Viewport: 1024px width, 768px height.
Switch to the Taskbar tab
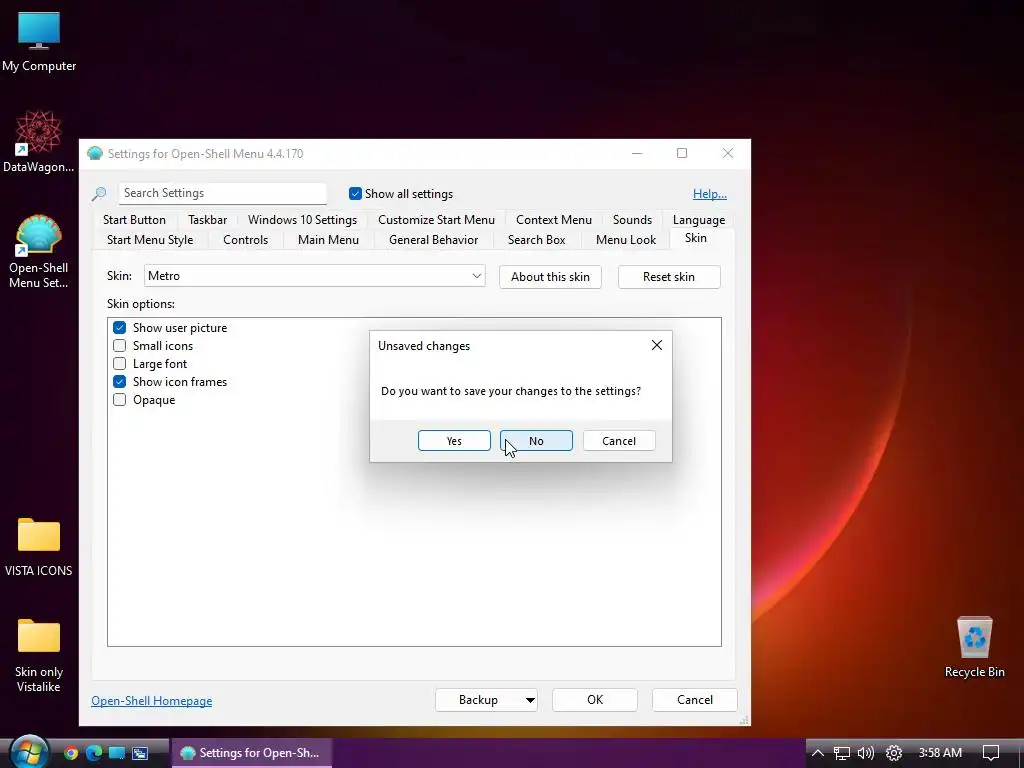(x=208, y=219)
